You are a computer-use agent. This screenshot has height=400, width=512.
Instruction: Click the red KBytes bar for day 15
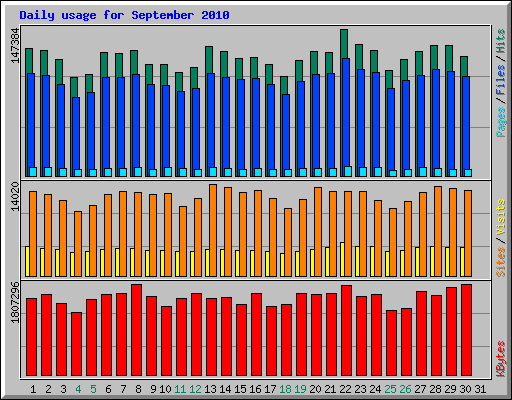coord(242,340)
